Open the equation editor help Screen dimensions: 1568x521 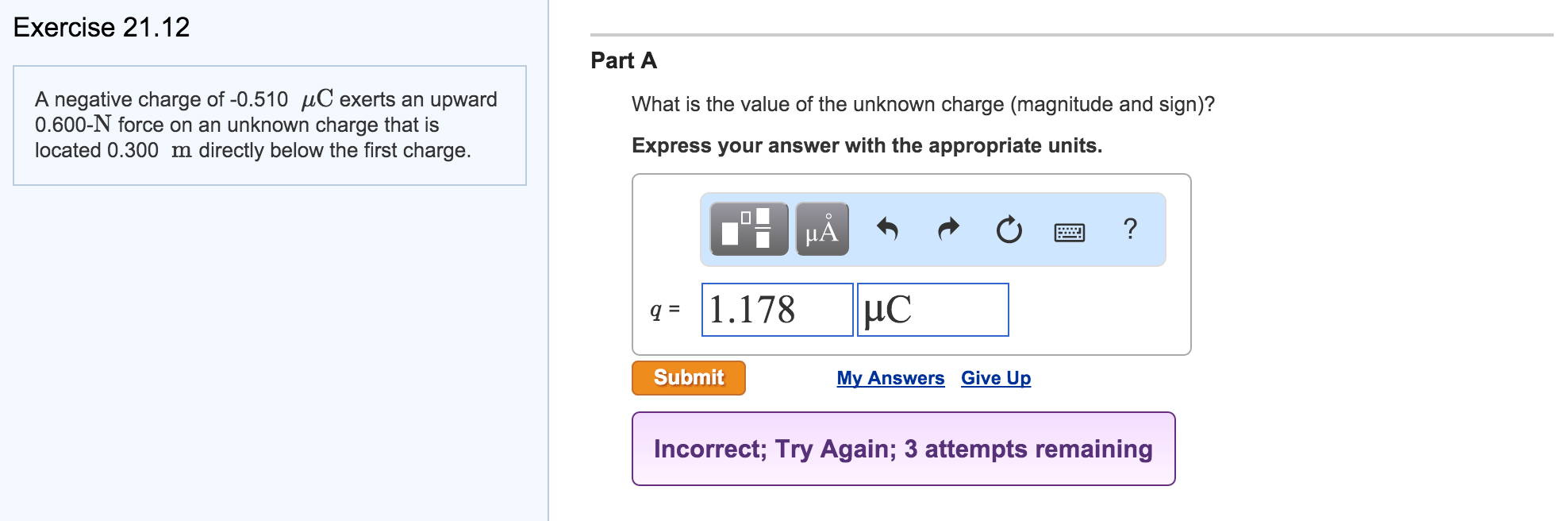1129,230
